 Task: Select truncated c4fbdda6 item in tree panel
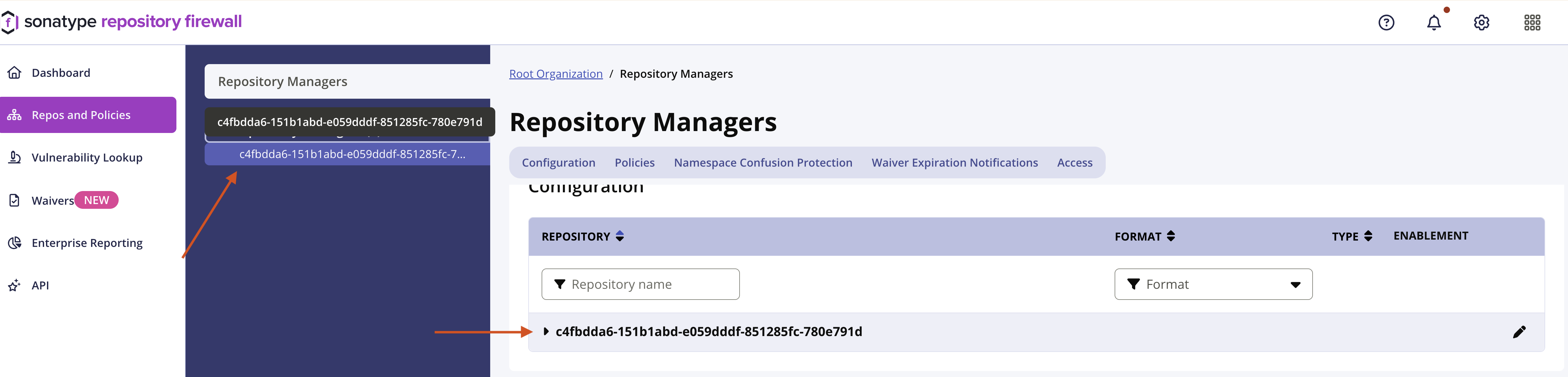pos(347,154)
